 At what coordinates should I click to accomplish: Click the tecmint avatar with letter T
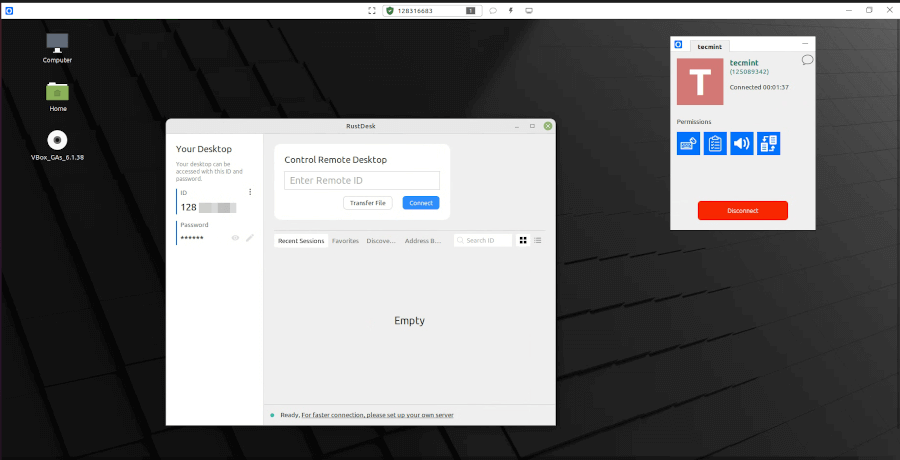click(700, 82)
